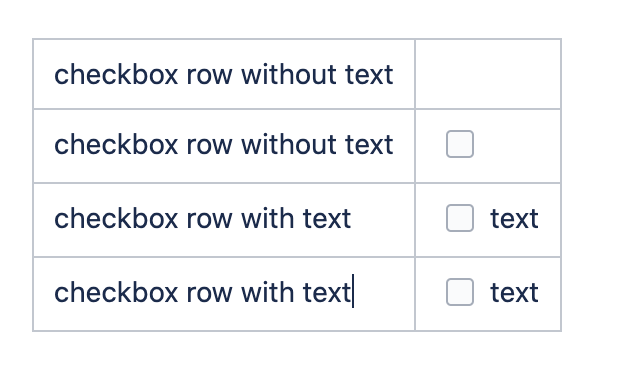Click the word "checkbox" in the third row

[x=116, y=219]
